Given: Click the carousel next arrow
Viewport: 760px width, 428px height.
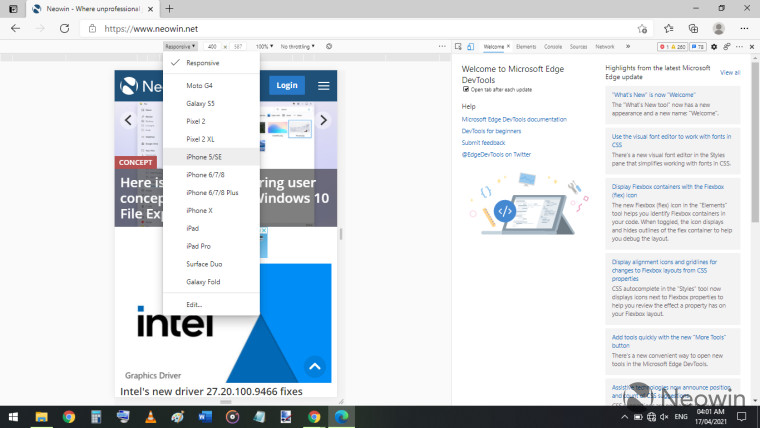Looking at the screenshot, I should click(x=323, y=120).
